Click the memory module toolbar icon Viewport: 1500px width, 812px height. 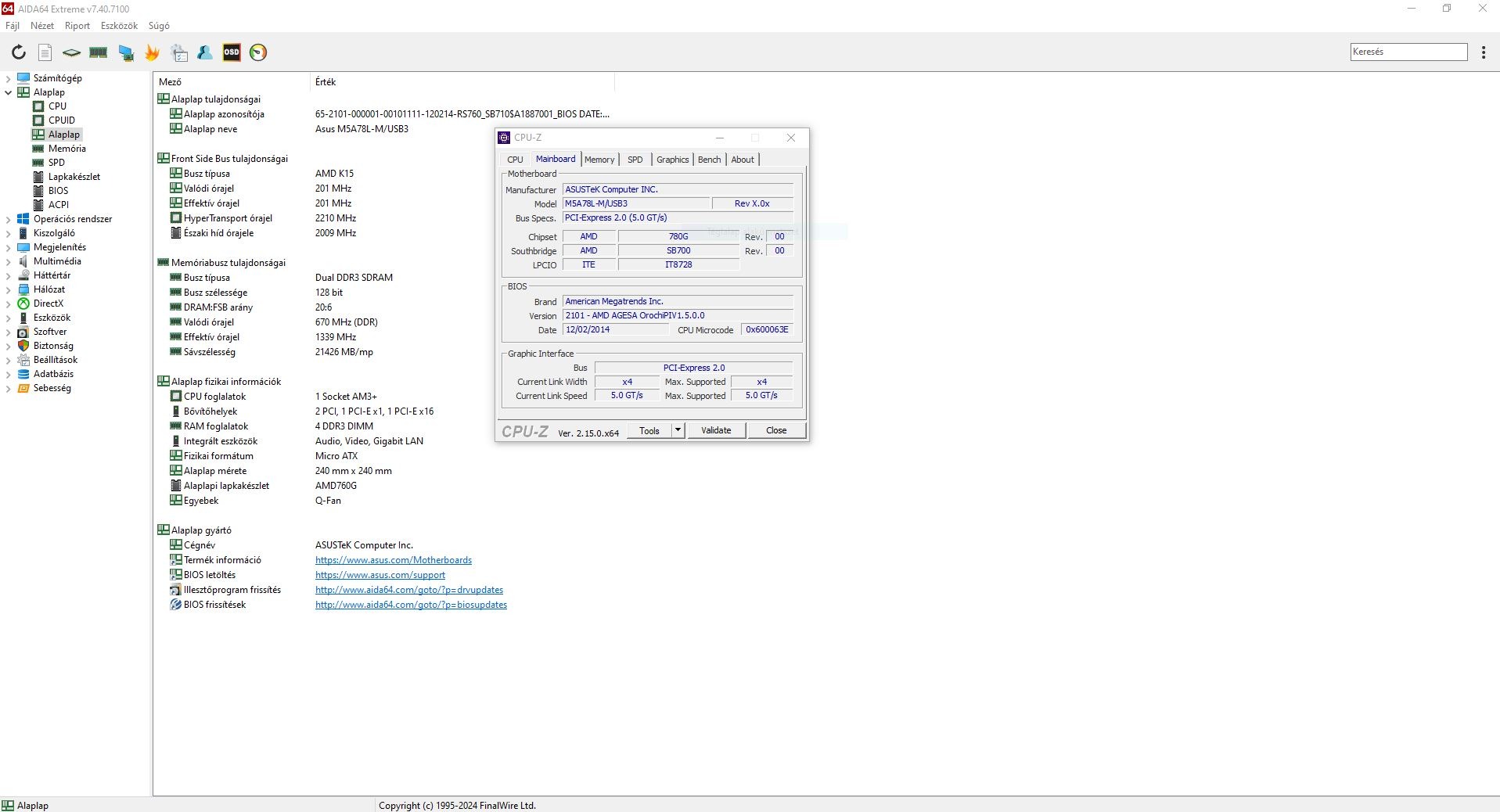(98, 52)
